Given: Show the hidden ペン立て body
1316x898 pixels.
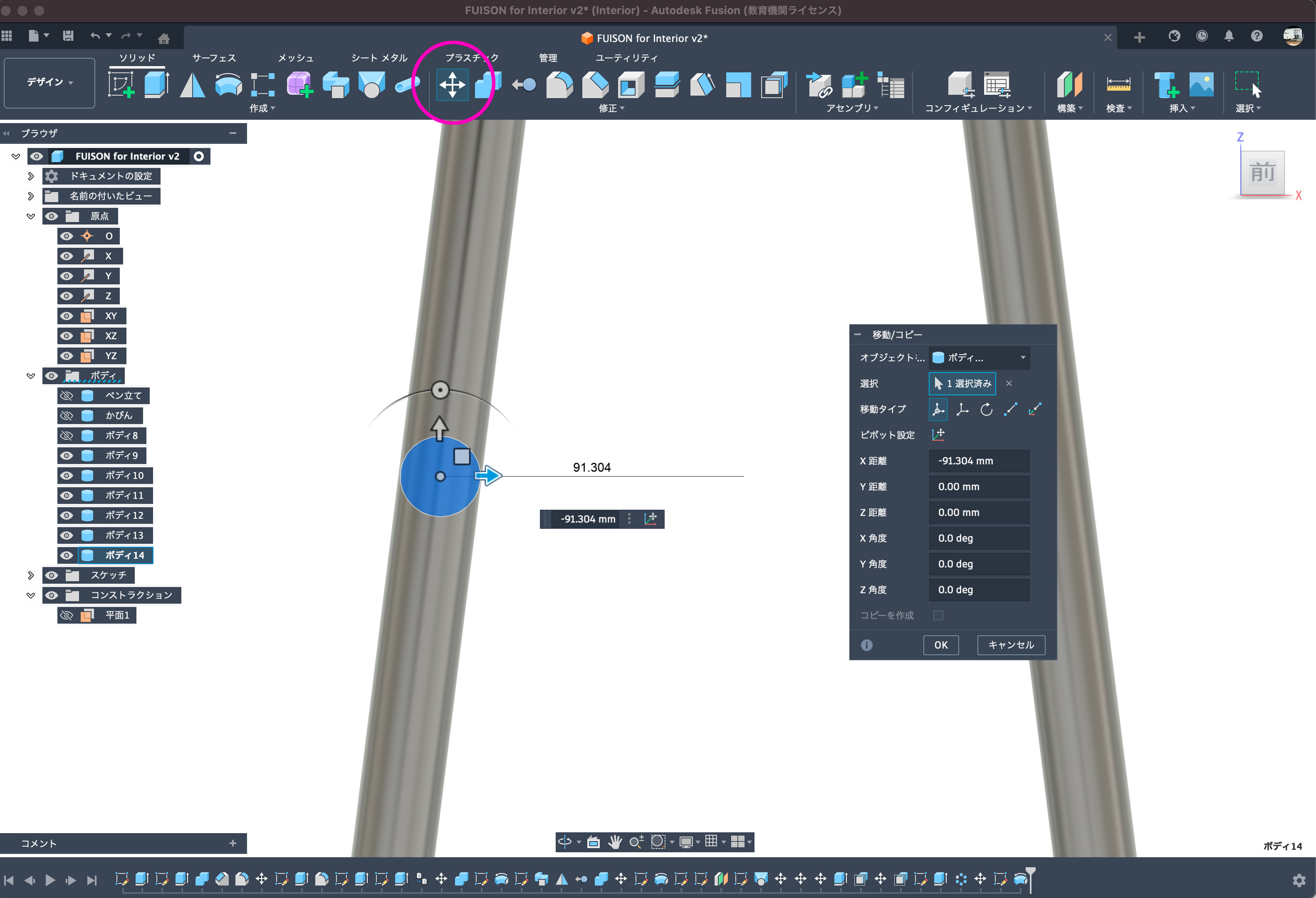Looking at the screenshot, I should tap(67, 395).
